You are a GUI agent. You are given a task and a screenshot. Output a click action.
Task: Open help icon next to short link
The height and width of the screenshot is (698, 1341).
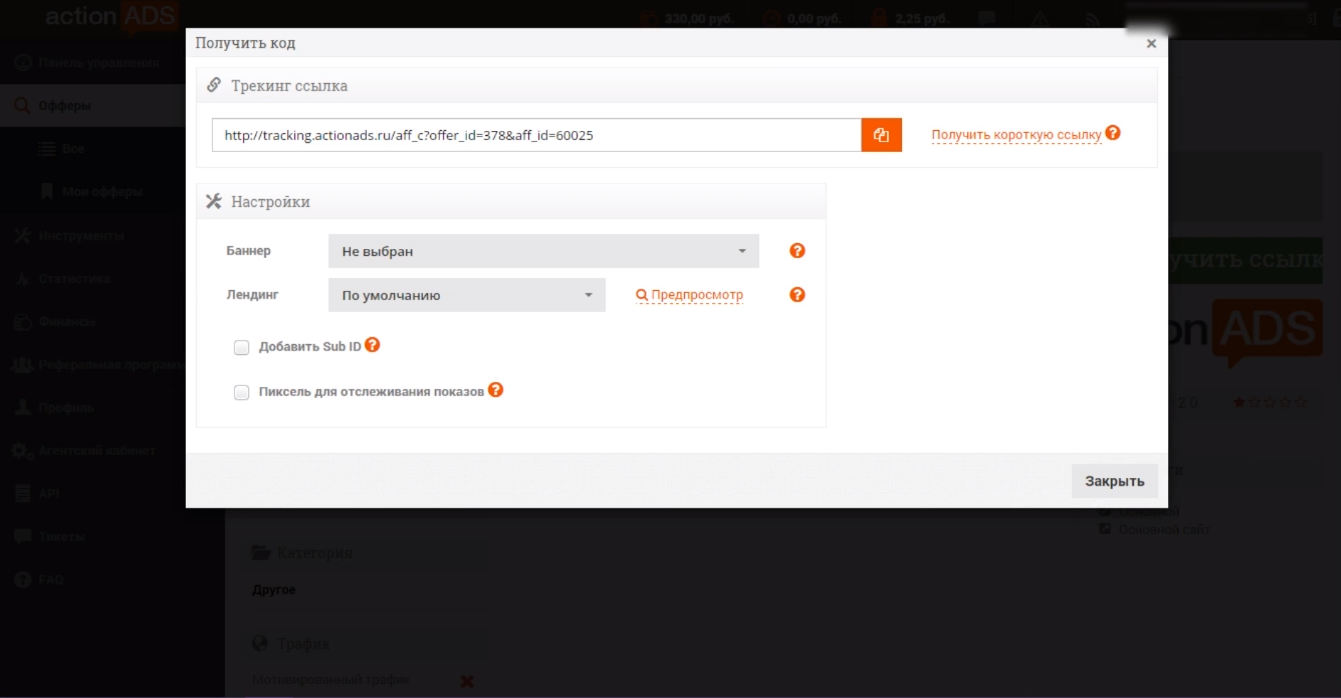click(1113, 133)
